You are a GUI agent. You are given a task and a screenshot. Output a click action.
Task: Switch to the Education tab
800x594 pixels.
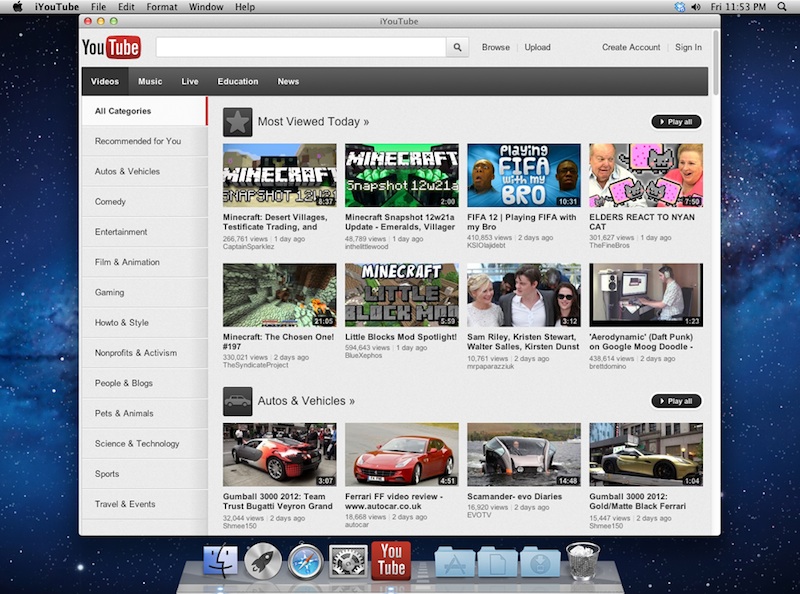(238, 82)
